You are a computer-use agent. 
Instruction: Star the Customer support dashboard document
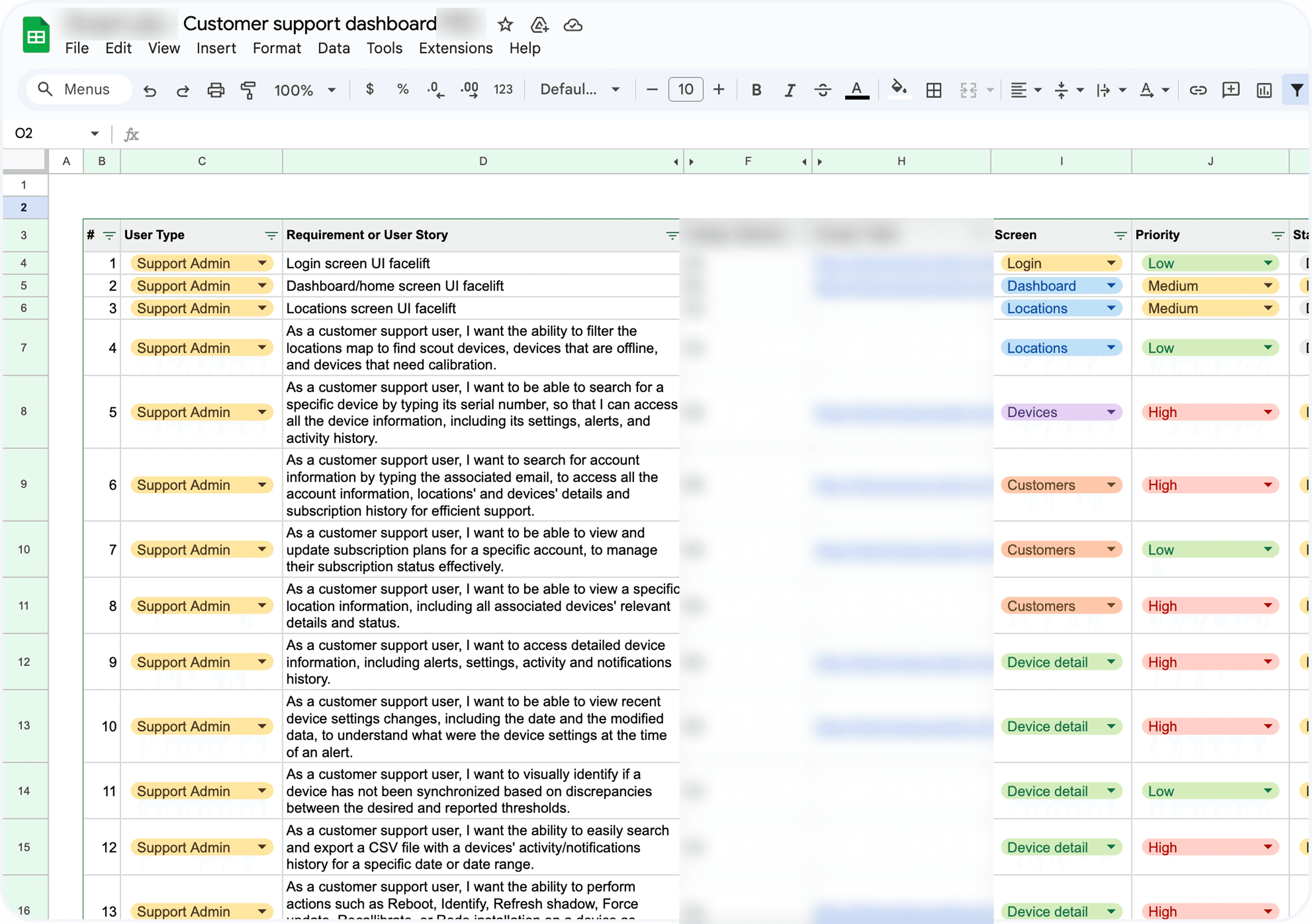pos(505,25)
